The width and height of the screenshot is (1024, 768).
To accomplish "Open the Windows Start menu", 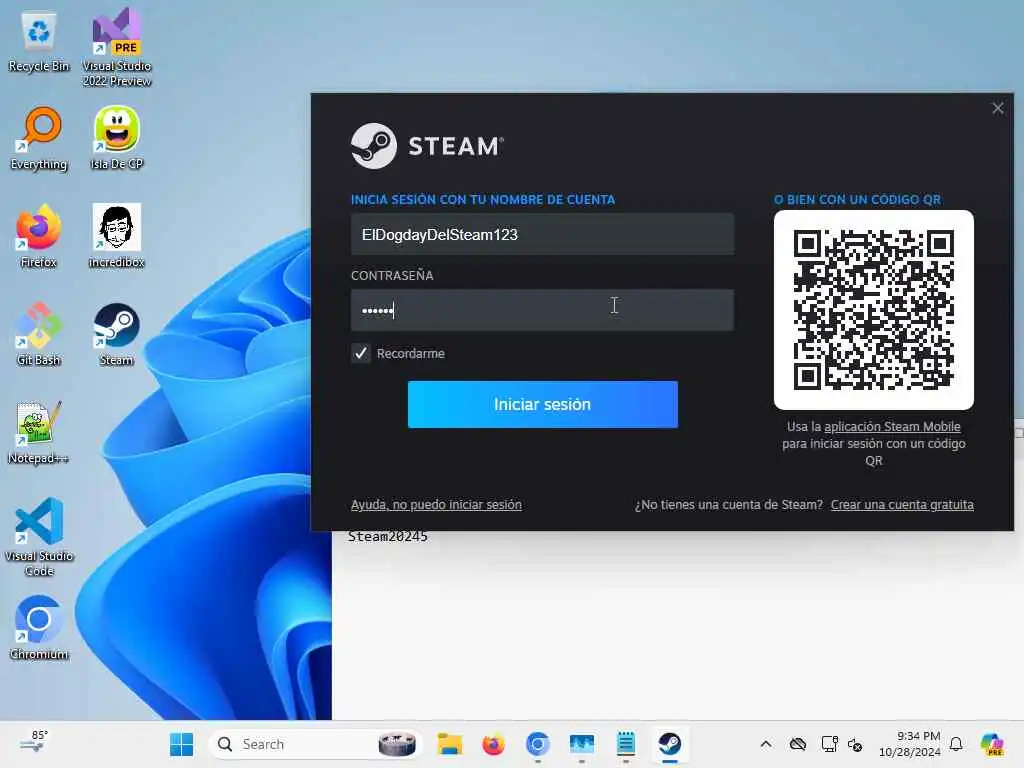I will pos(181,744).
